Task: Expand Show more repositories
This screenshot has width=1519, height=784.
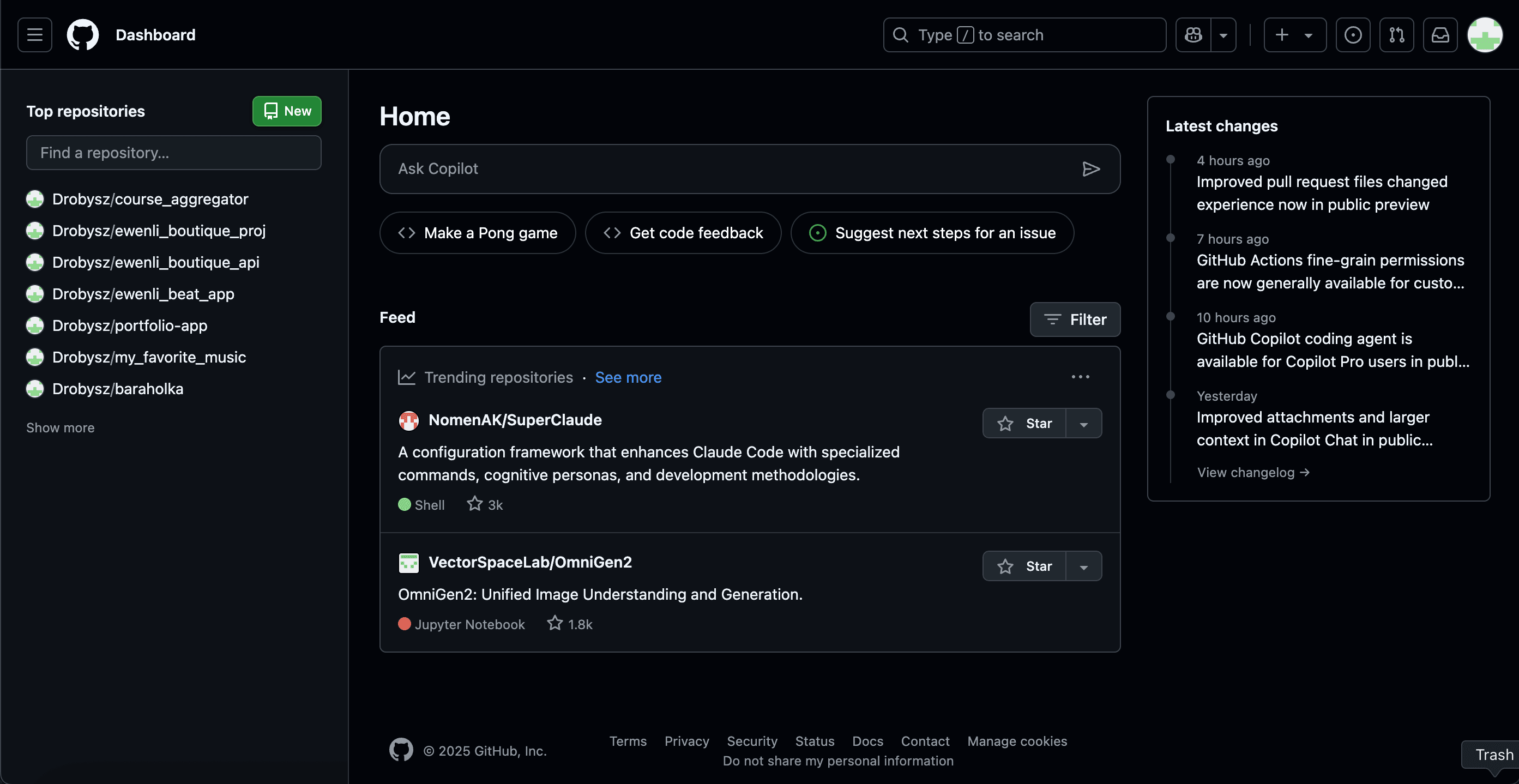Action: tap(60, 428)
